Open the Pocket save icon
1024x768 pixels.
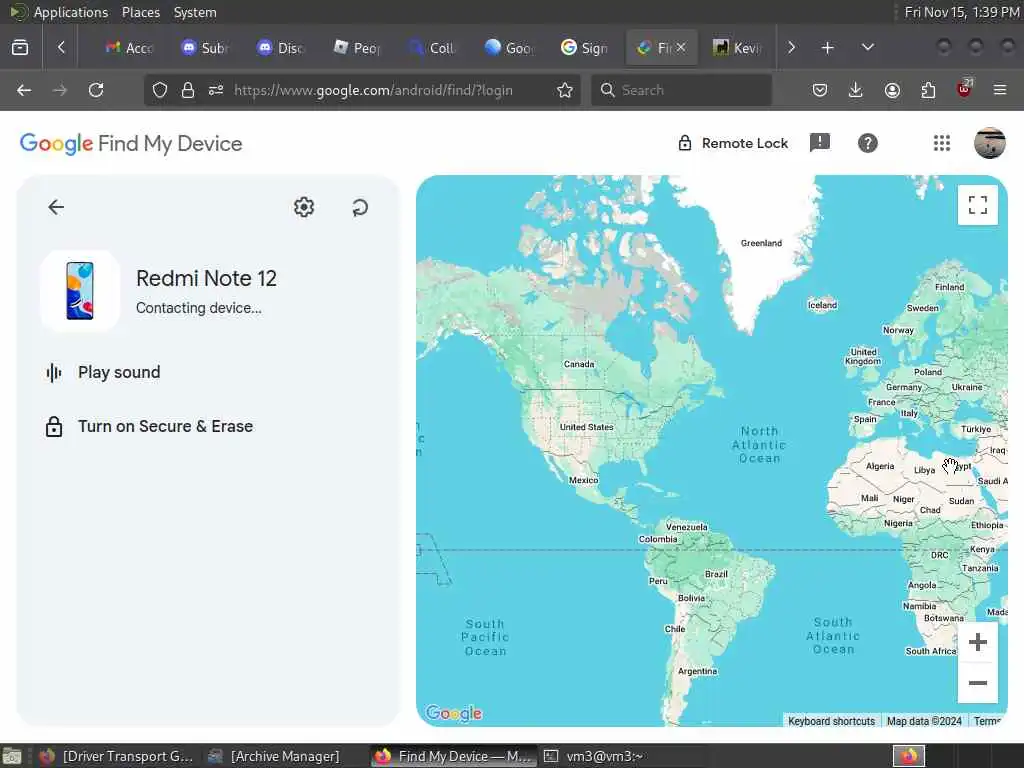[820, 90]
